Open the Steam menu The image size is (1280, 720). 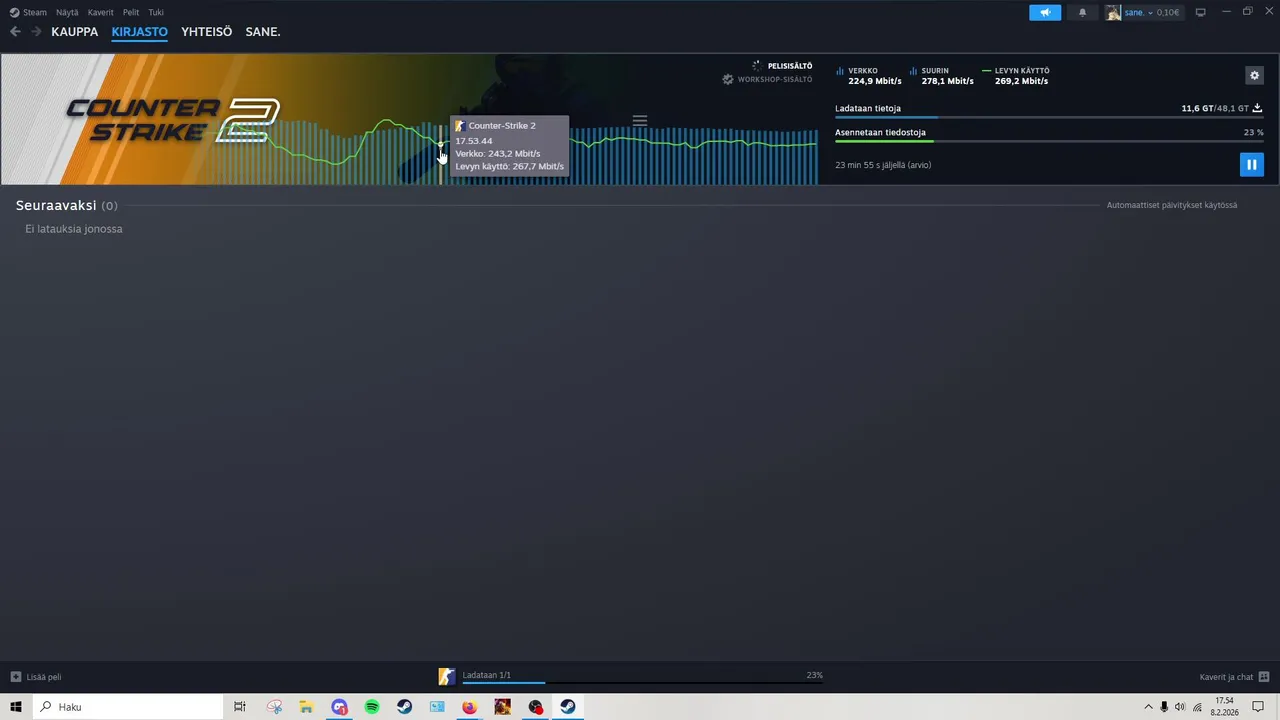coord(28,12)
